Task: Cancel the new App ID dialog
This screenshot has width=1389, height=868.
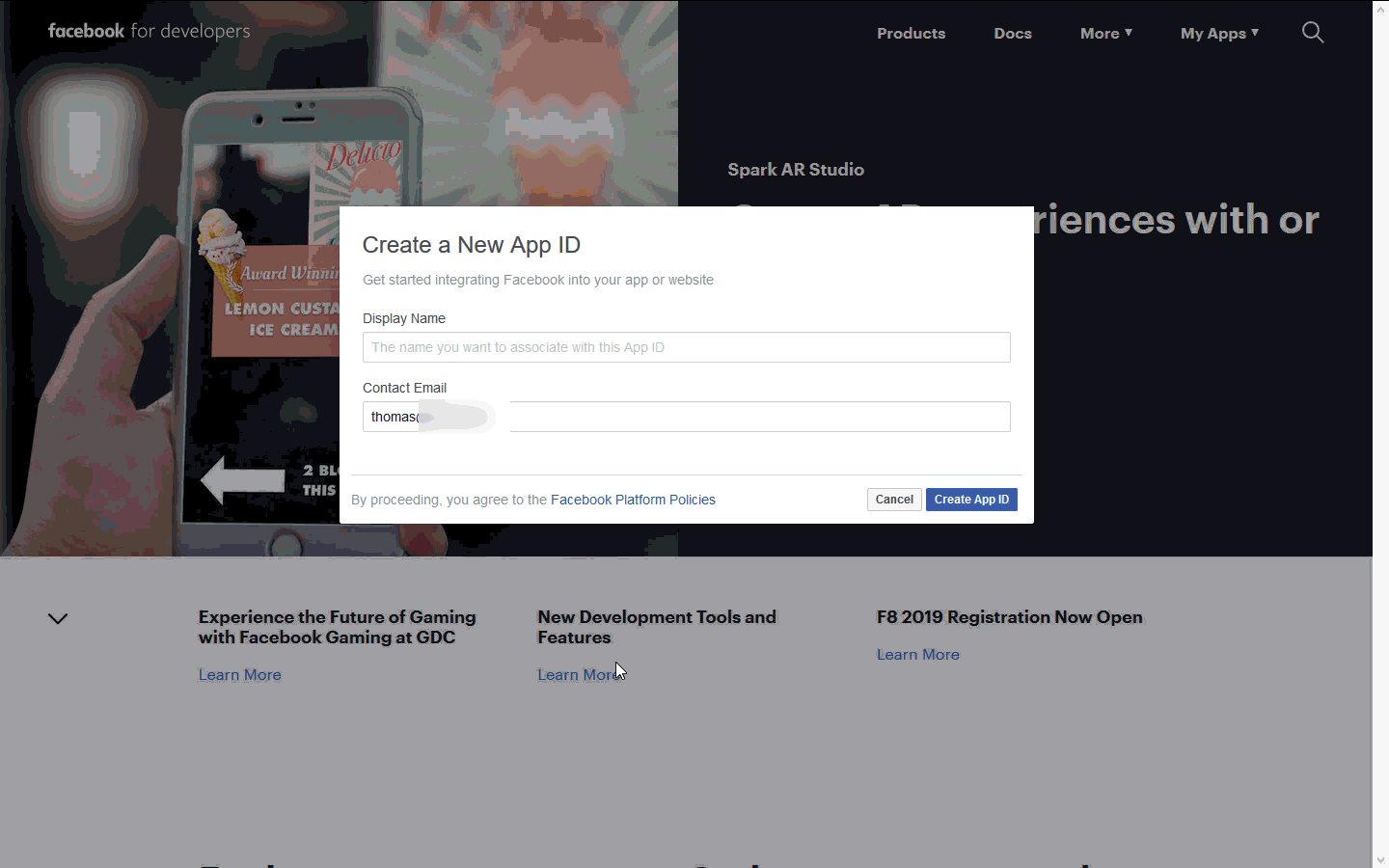Action: pos(894,500)
